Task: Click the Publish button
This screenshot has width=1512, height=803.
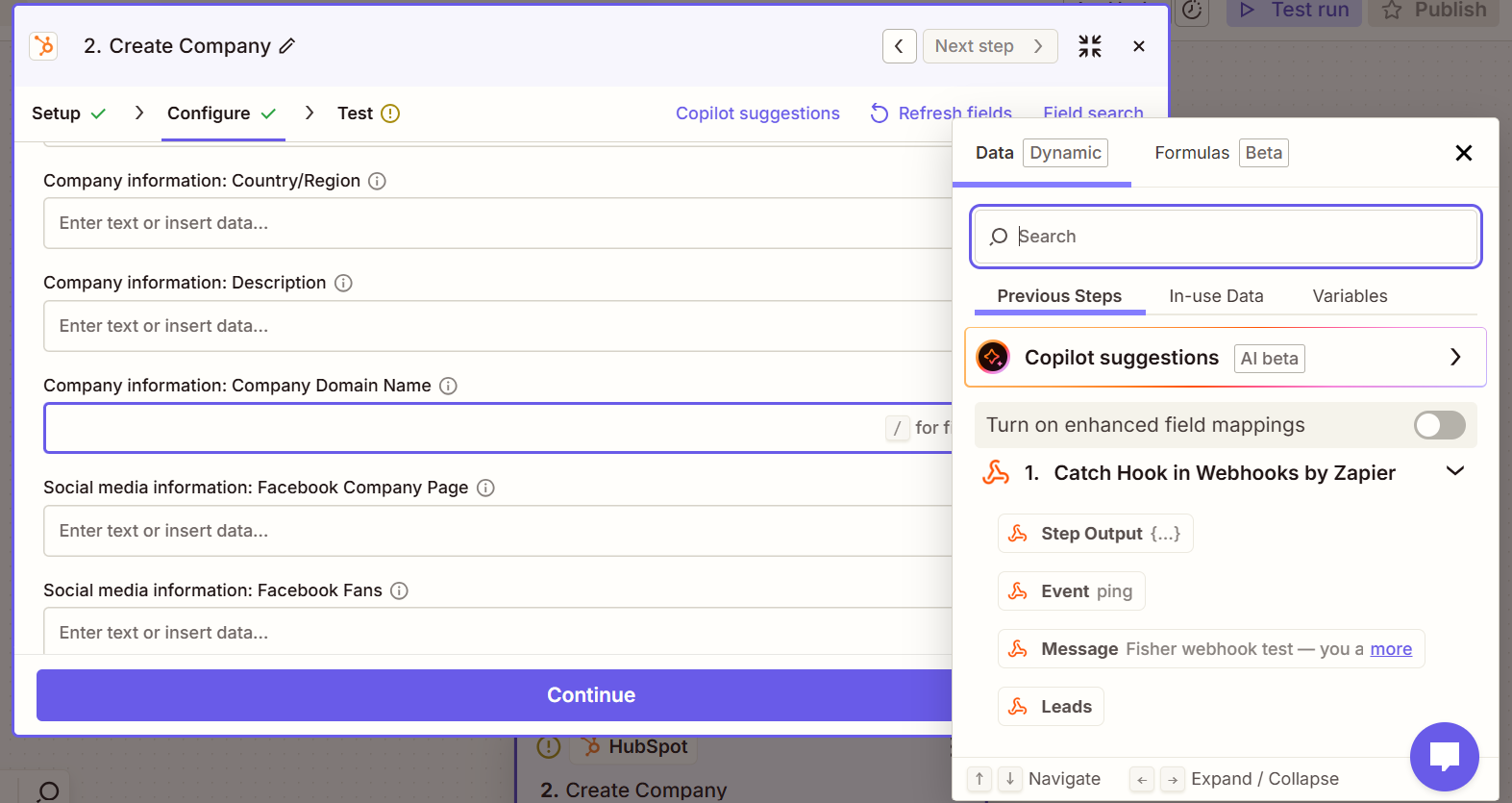Action: coord(1434,11)
